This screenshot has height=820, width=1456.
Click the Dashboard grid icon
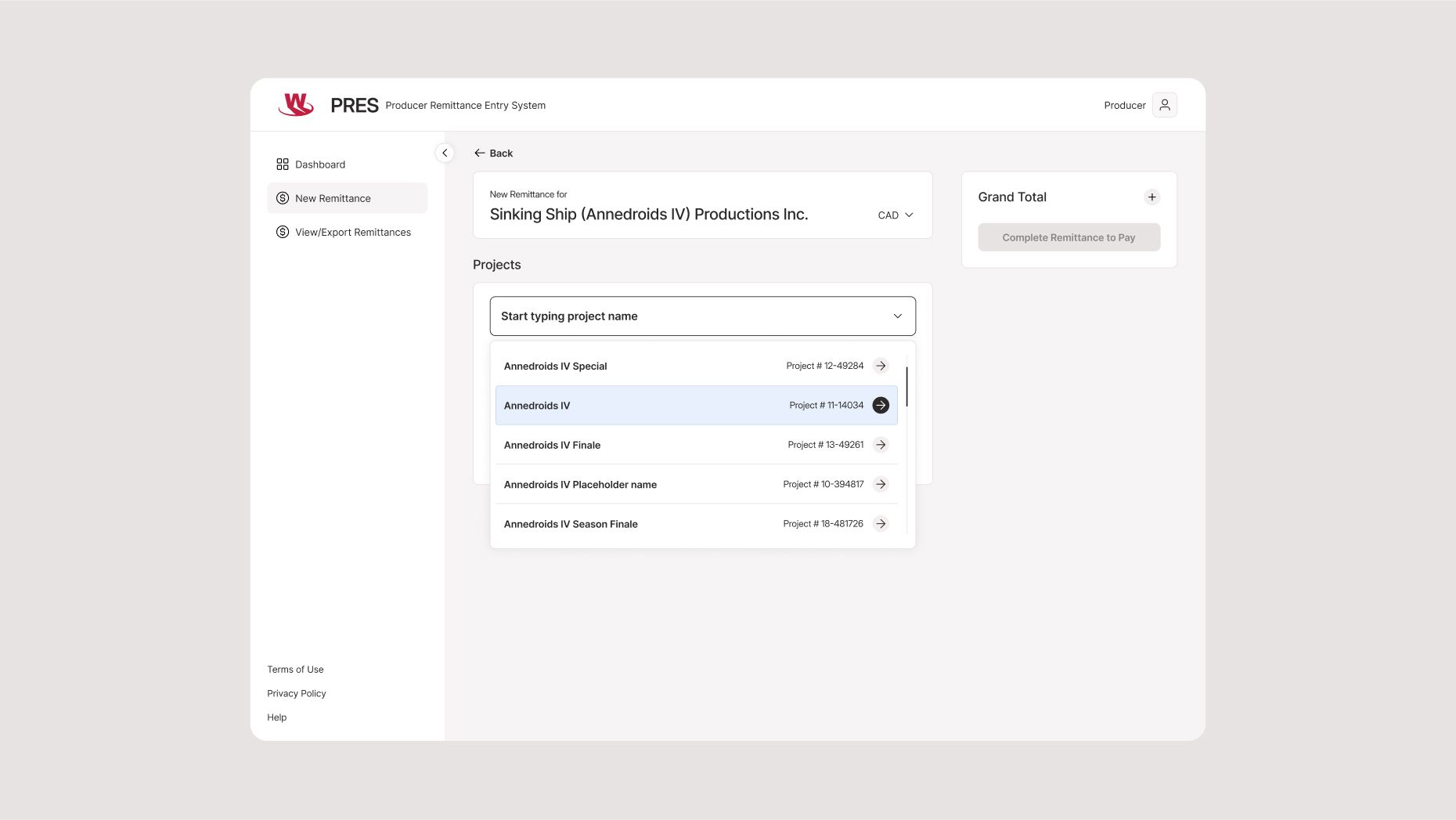[283, 164]
